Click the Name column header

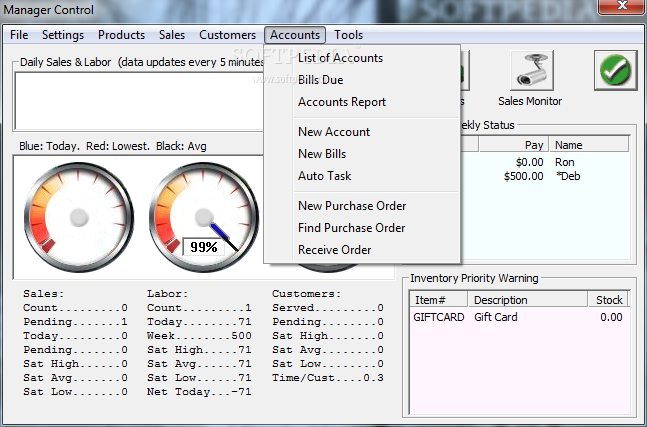[589, 145]
